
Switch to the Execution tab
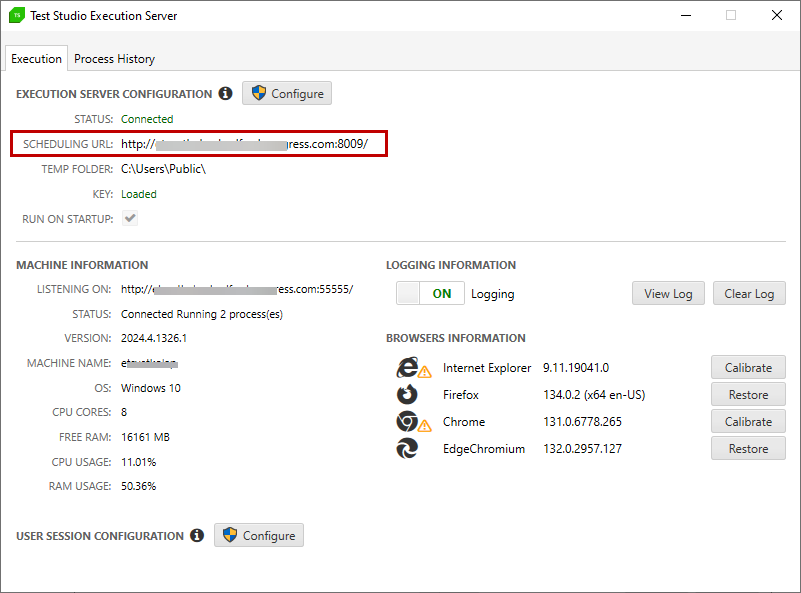pos(36,59)
